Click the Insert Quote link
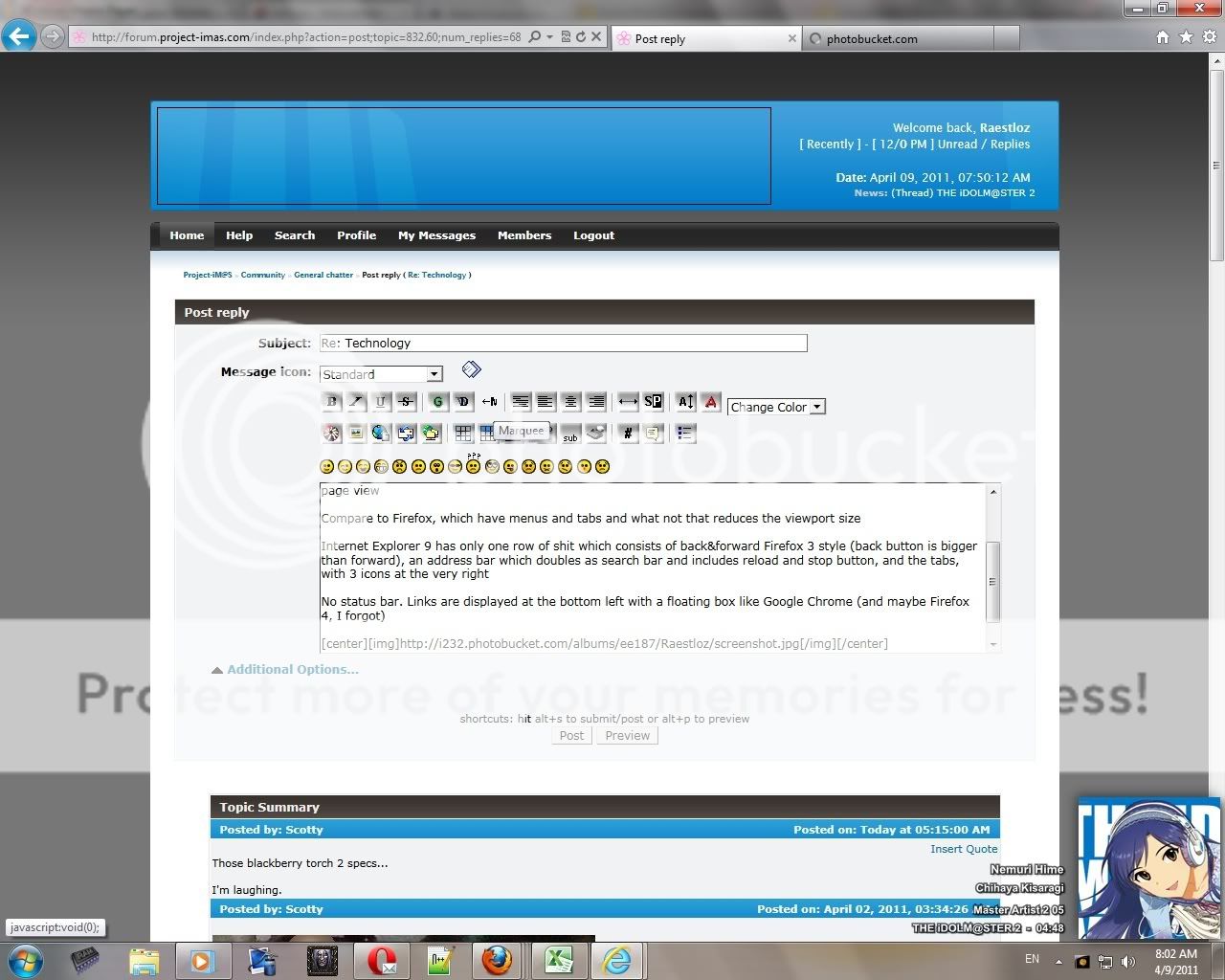 [x=964, y=849]
